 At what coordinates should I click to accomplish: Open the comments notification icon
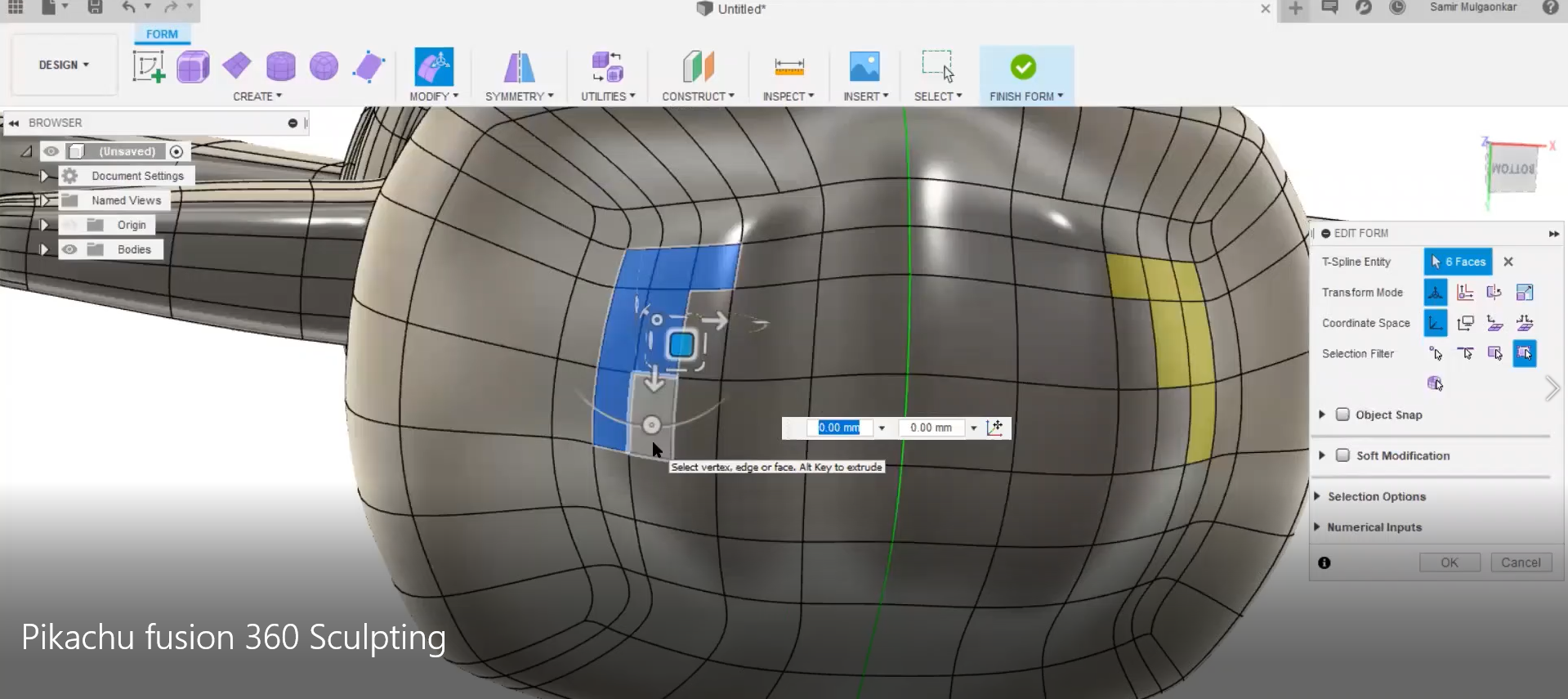pos(1329,7)
